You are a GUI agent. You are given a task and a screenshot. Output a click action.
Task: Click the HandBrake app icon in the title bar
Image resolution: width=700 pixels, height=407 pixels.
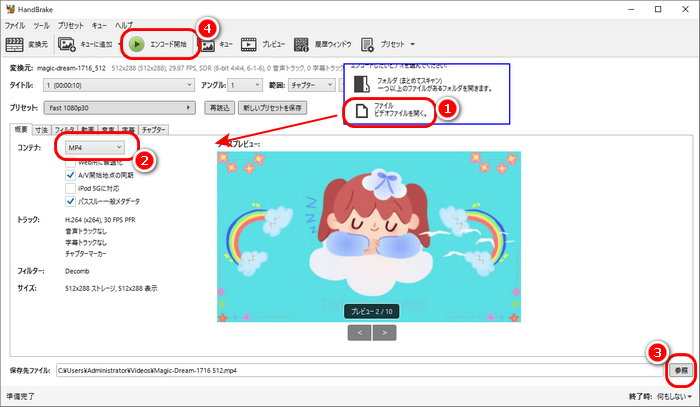tap(10, 9)
